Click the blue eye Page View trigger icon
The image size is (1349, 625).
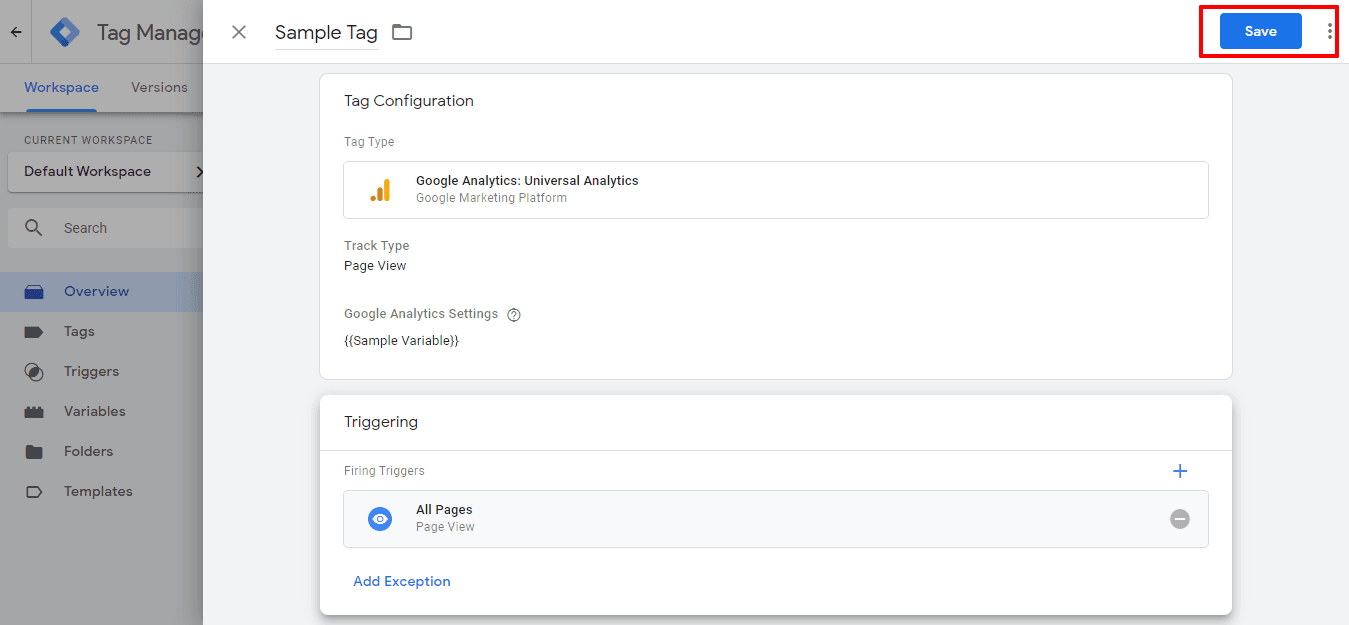point(380,519)
